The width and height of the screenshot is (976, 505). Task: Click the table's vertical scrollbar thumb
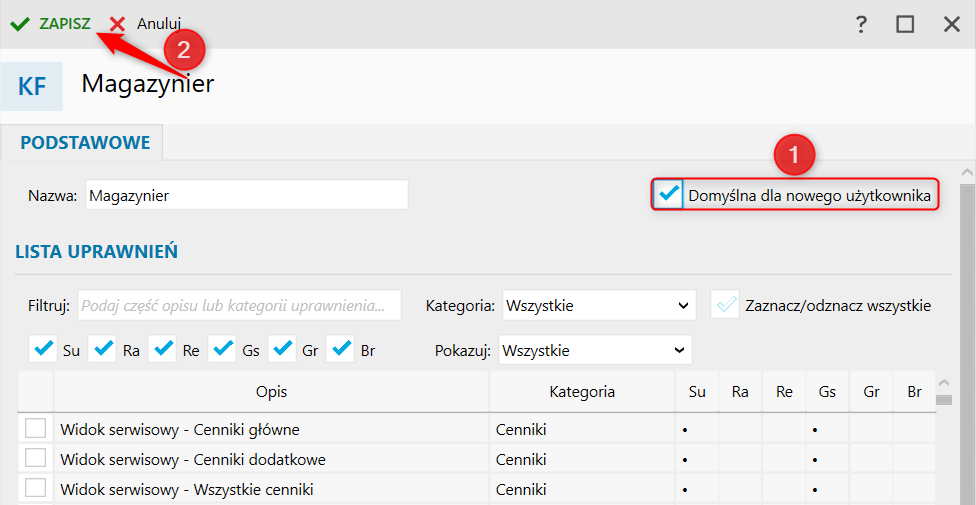943,400
